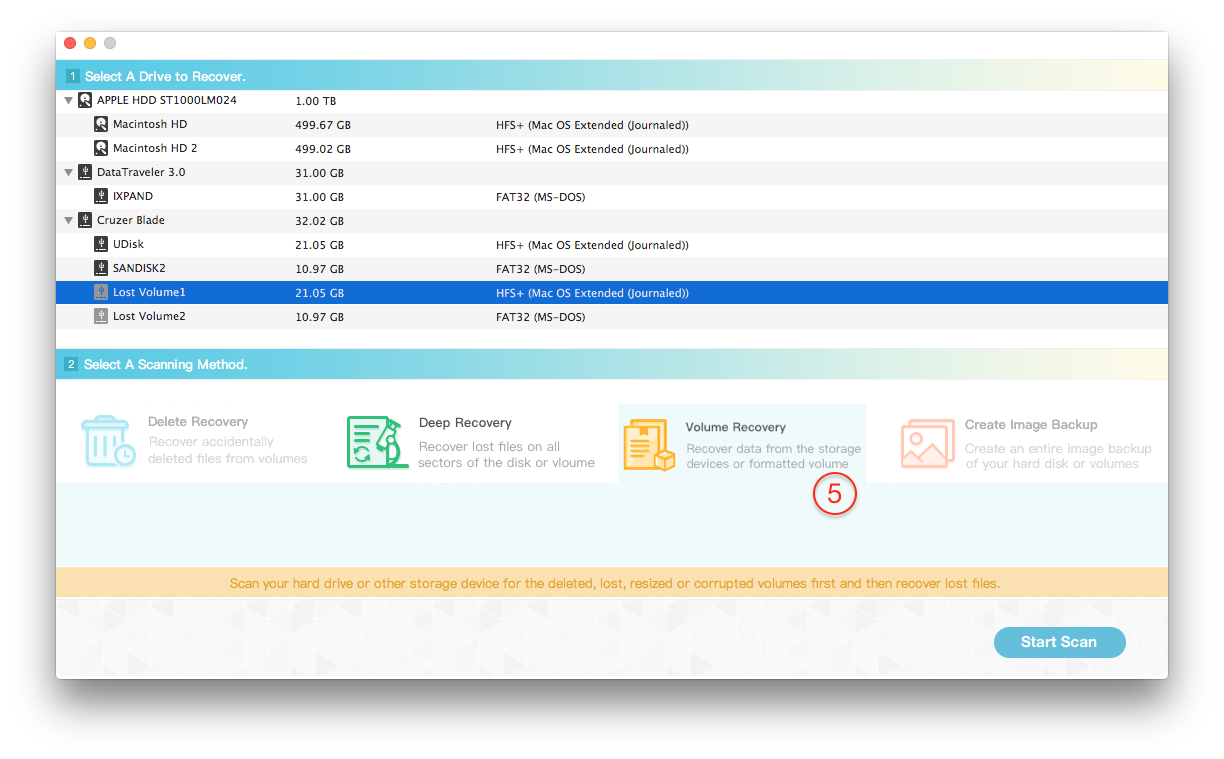The image size is (1224, 759).
Task: Click the 31.00 GB size of IXPAND
Action: [x=320, y=197]
